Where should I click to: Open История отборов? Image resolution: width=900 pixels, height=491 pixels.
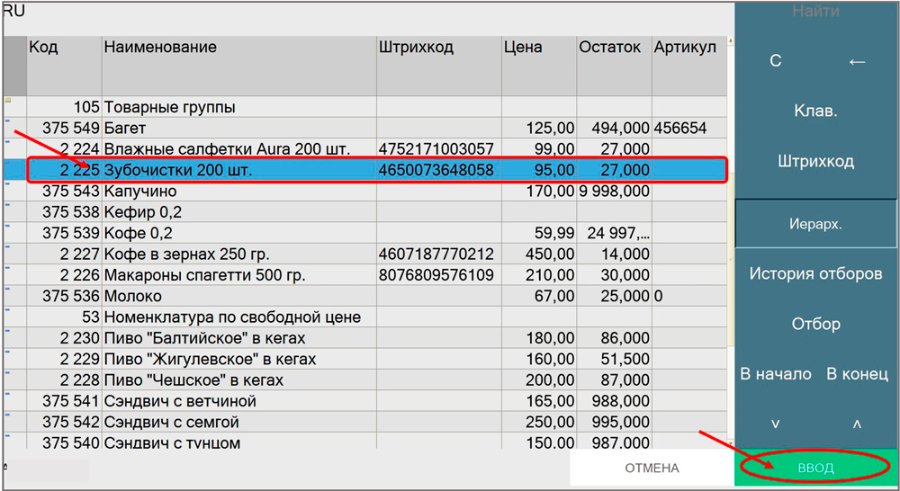pos(816,273)
